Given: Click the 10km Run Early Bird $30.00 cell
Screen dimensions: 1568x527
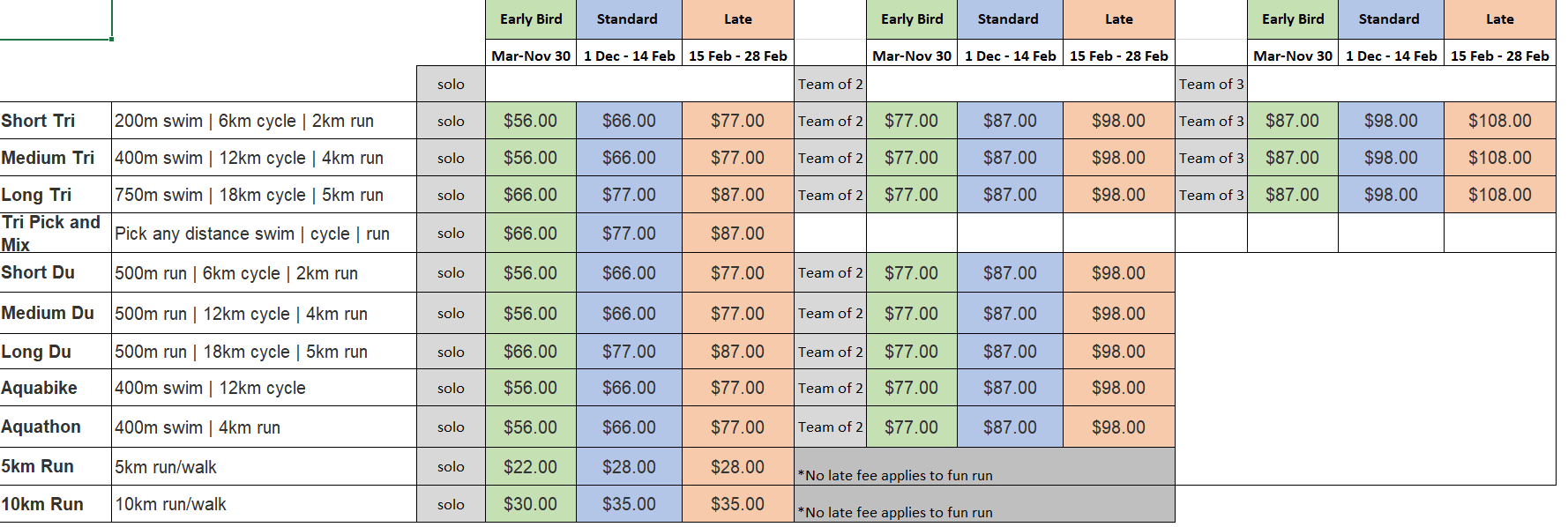Looking at the screenshot, I should pos(530,504).
